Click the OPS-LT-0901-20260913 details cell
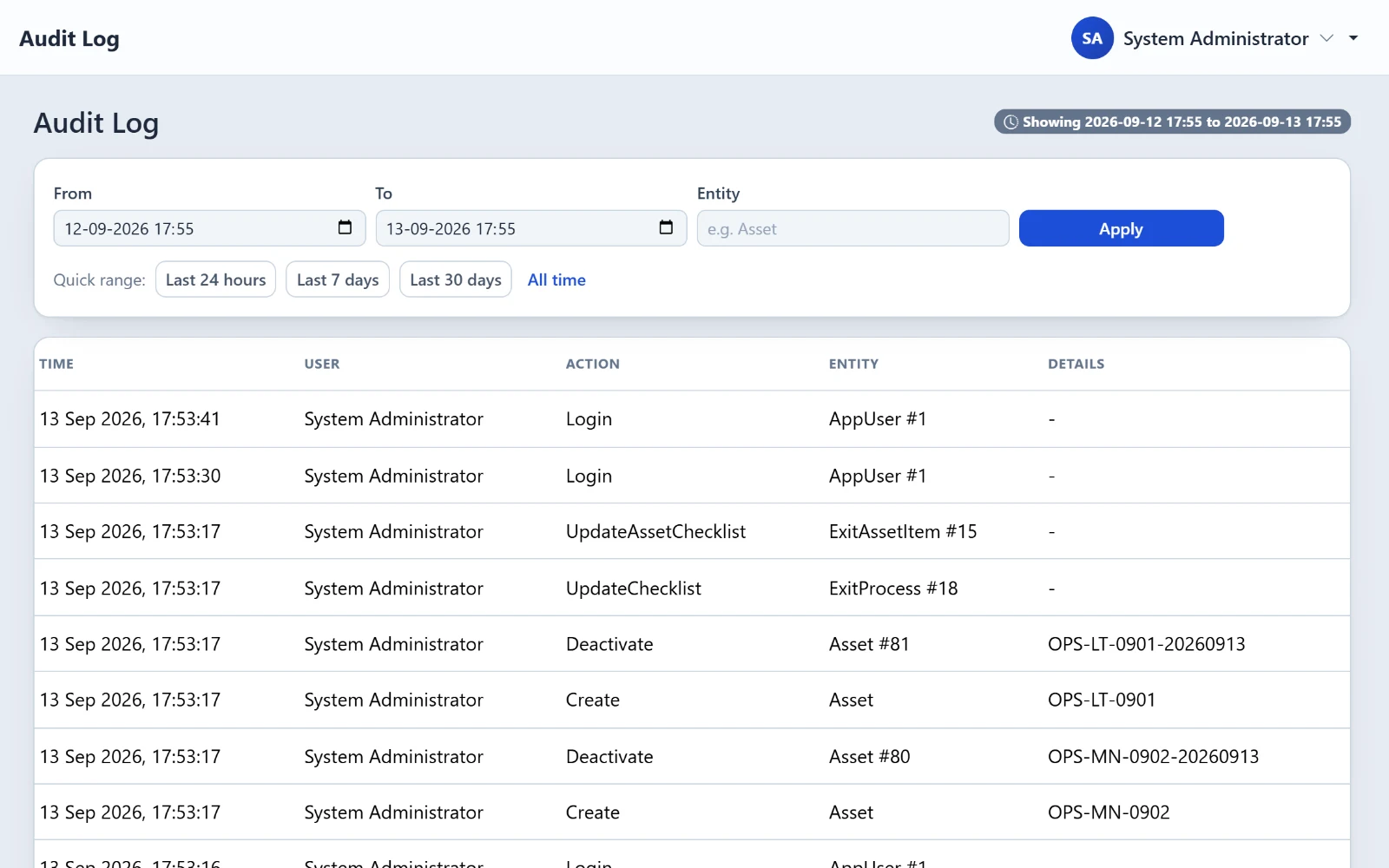The width and height of the screenshot is (1389, 868). point(1146,644)
